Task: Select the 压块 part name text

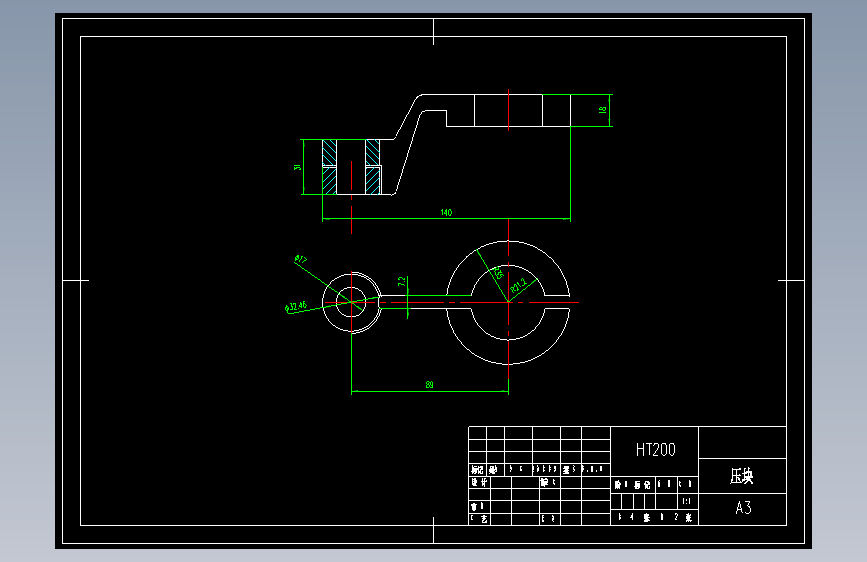Action: pos(741,476)
